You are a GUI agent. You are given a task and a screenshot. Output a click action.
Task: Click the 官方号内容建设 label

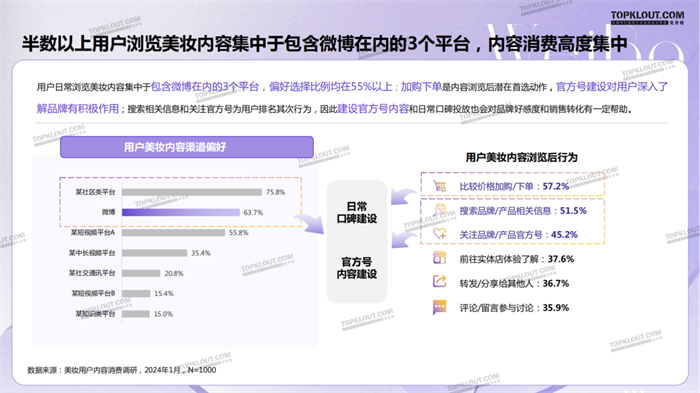coord(357,268)
